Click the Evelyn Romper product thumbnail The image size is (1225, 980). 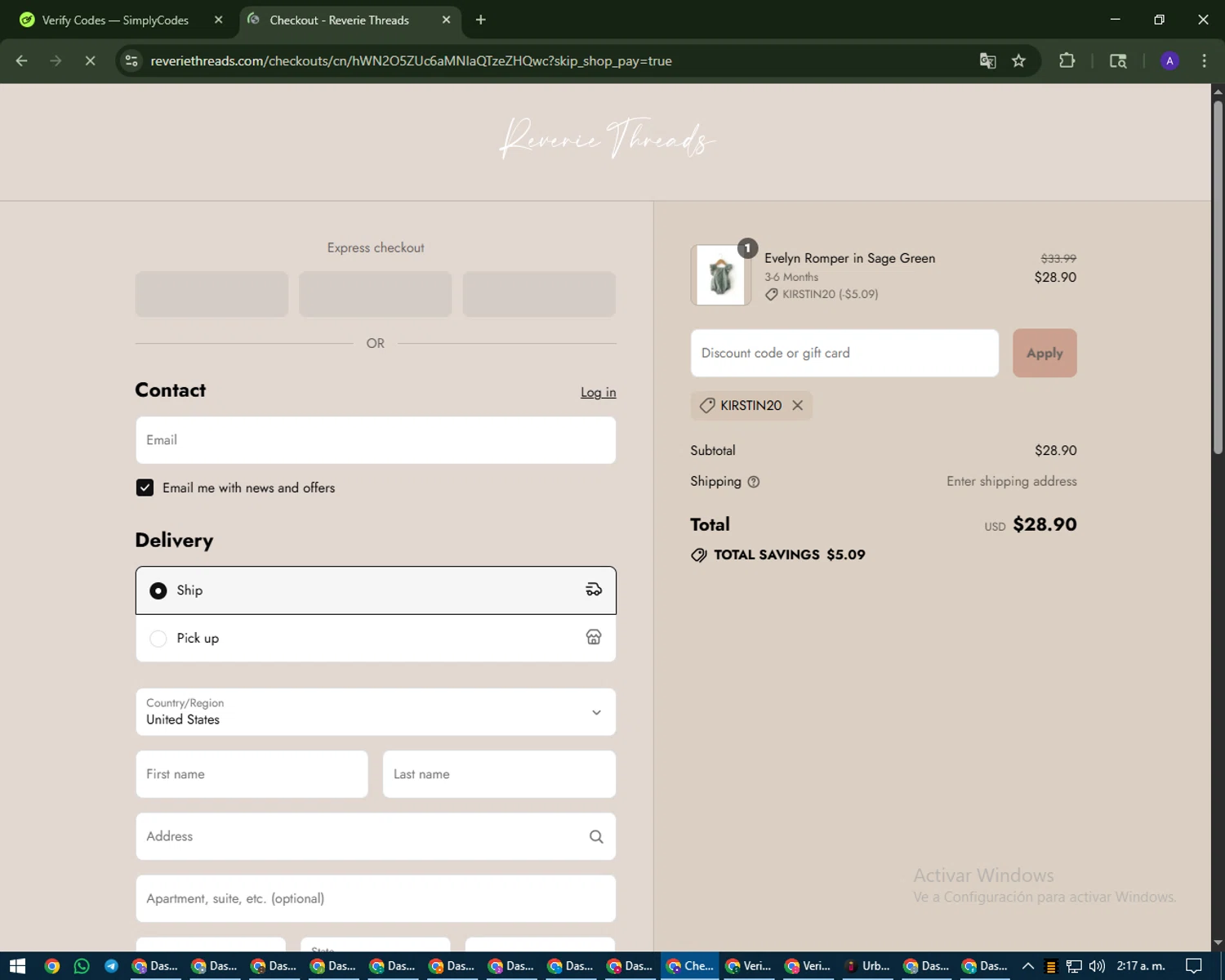coord(720,275)
